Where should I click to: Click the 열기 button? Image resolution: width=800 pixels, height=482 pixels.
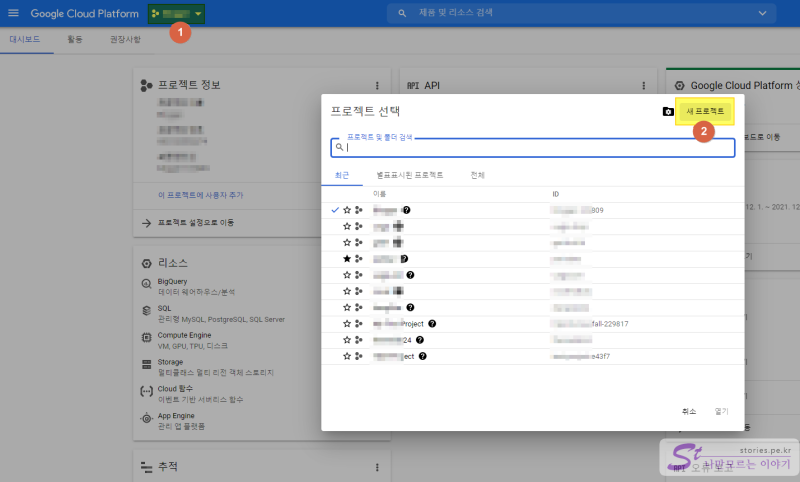tap(721, 412)
